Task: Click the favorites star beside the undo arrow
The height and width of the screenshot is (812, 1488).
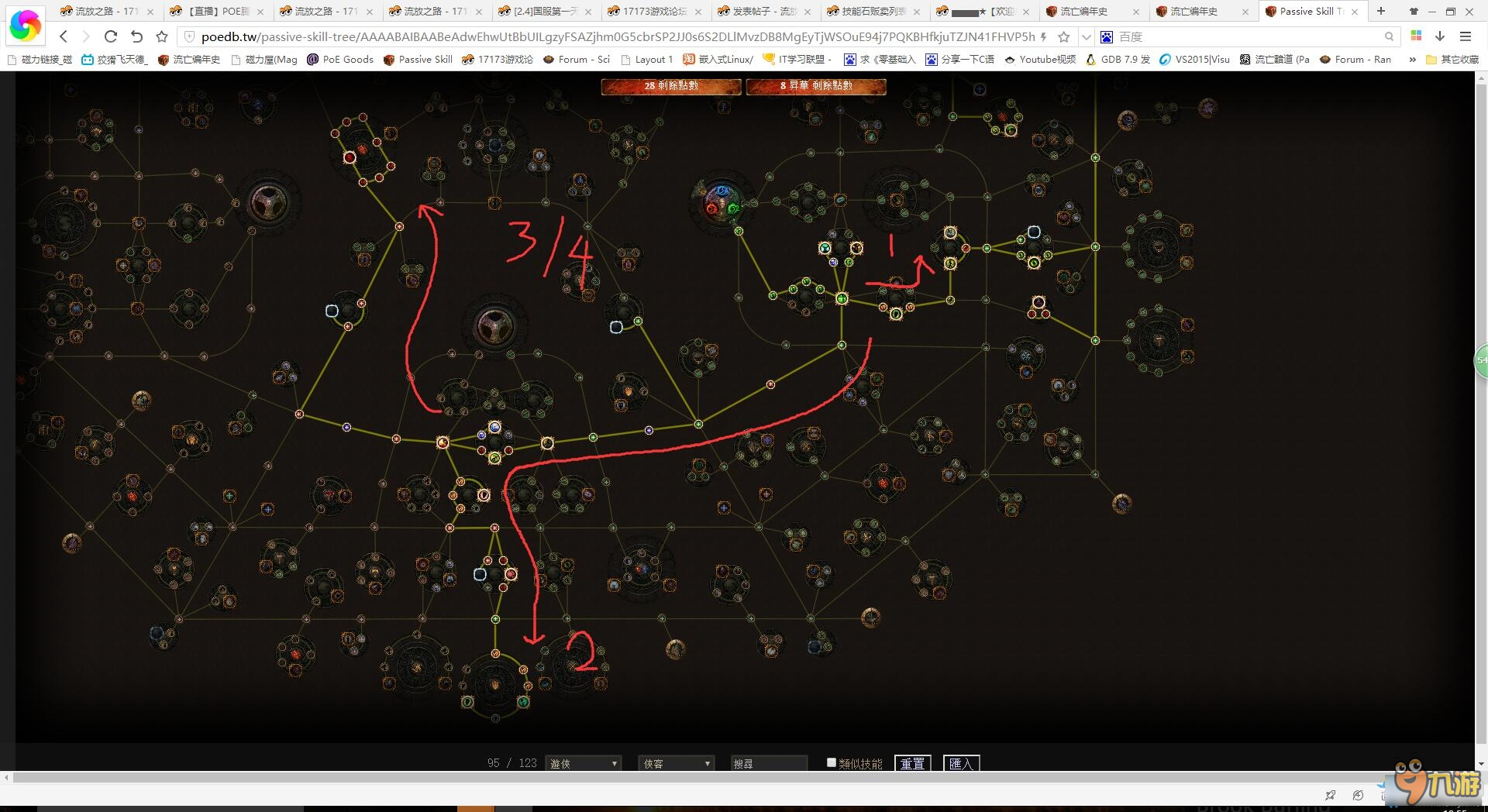Action: [162, 36]
